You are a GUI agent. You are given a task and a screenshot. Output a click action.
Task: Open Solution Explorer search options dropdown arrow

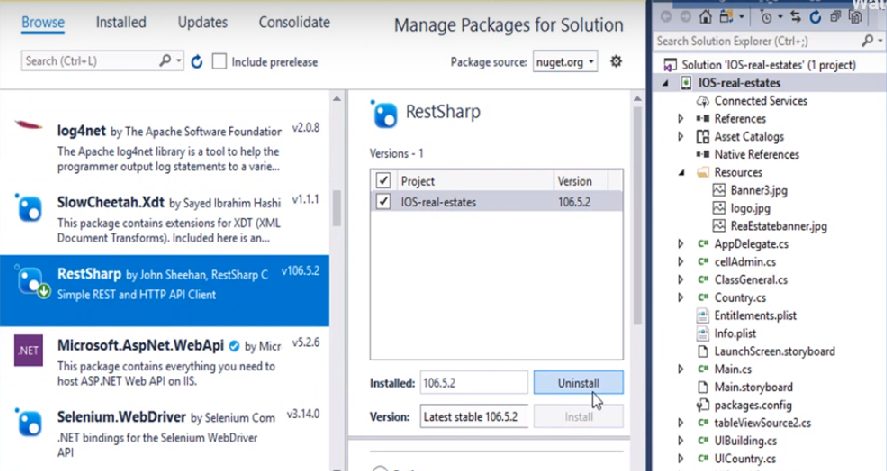point(880,41)
